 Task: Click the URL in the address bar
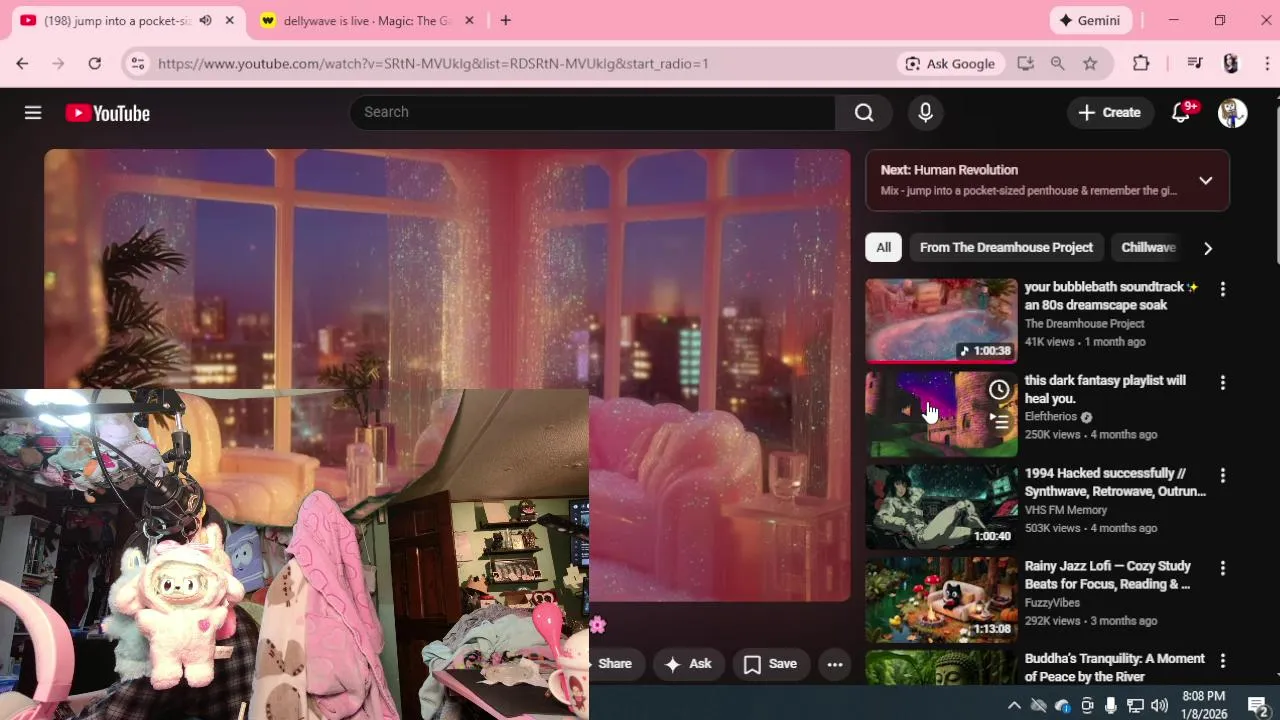433,63
